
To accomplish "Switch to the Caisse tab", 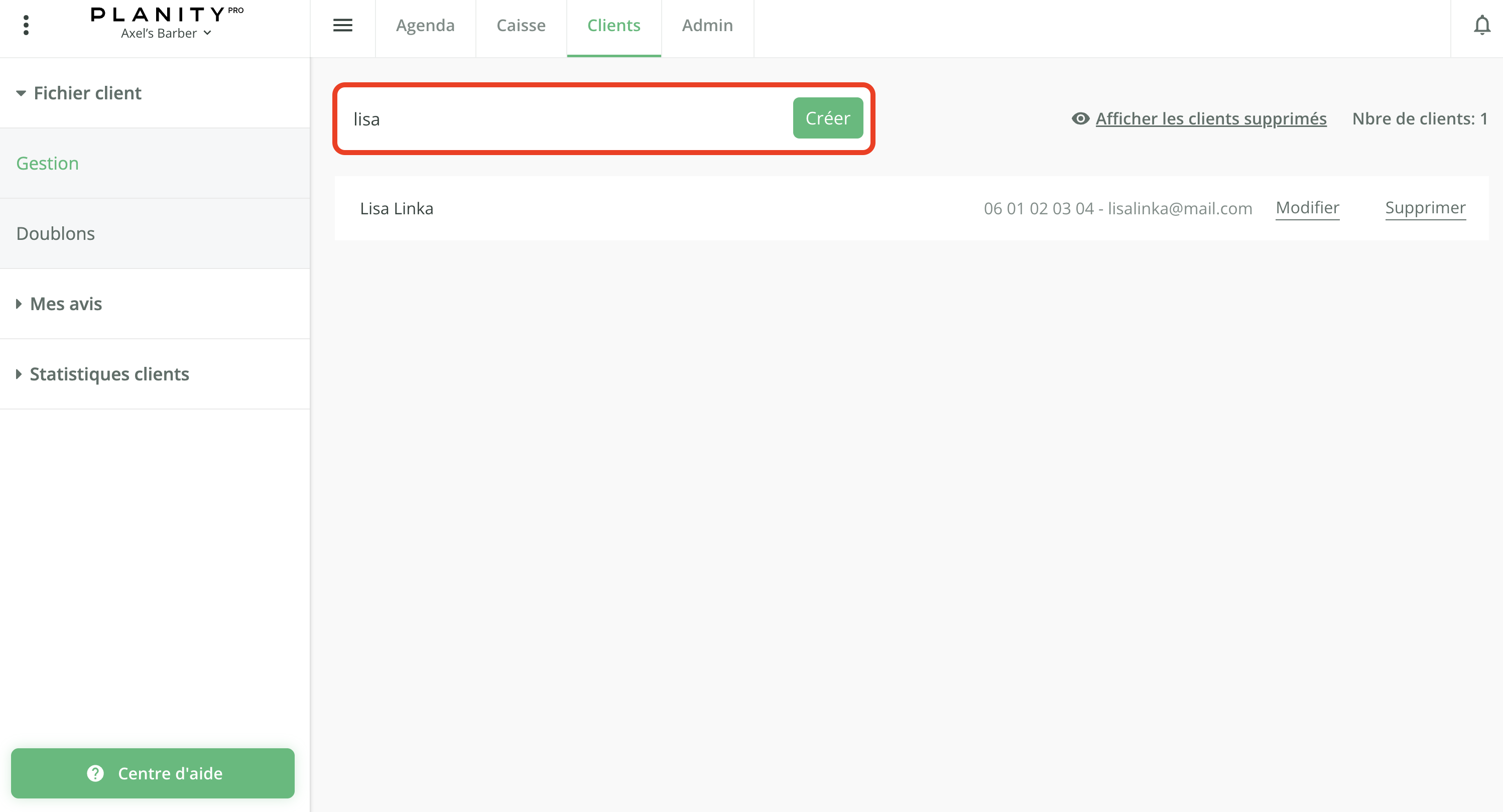I will click(x=521, y=26).
